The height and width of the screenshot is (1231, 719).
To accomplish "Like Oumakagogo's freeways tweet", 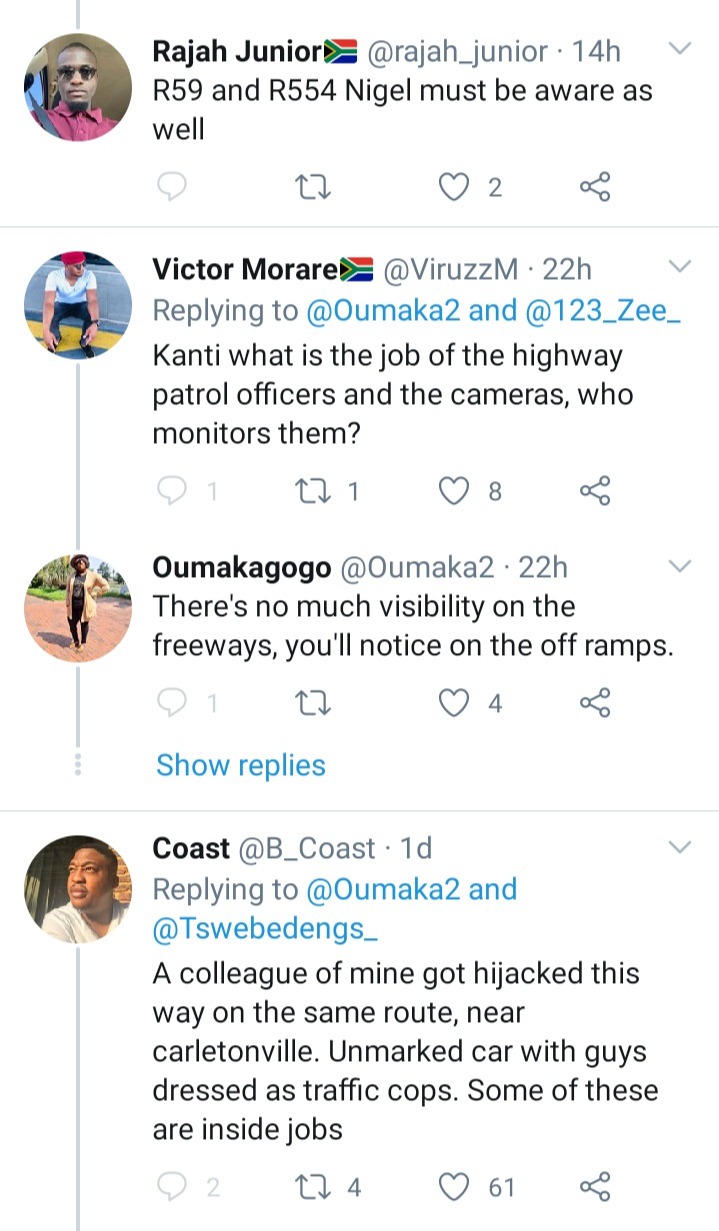I will [x=456, y=704].
